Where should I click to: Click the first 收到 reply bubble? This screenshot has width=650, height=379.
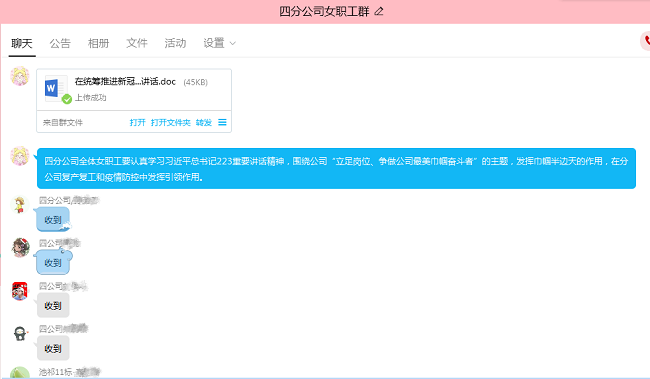53,219
